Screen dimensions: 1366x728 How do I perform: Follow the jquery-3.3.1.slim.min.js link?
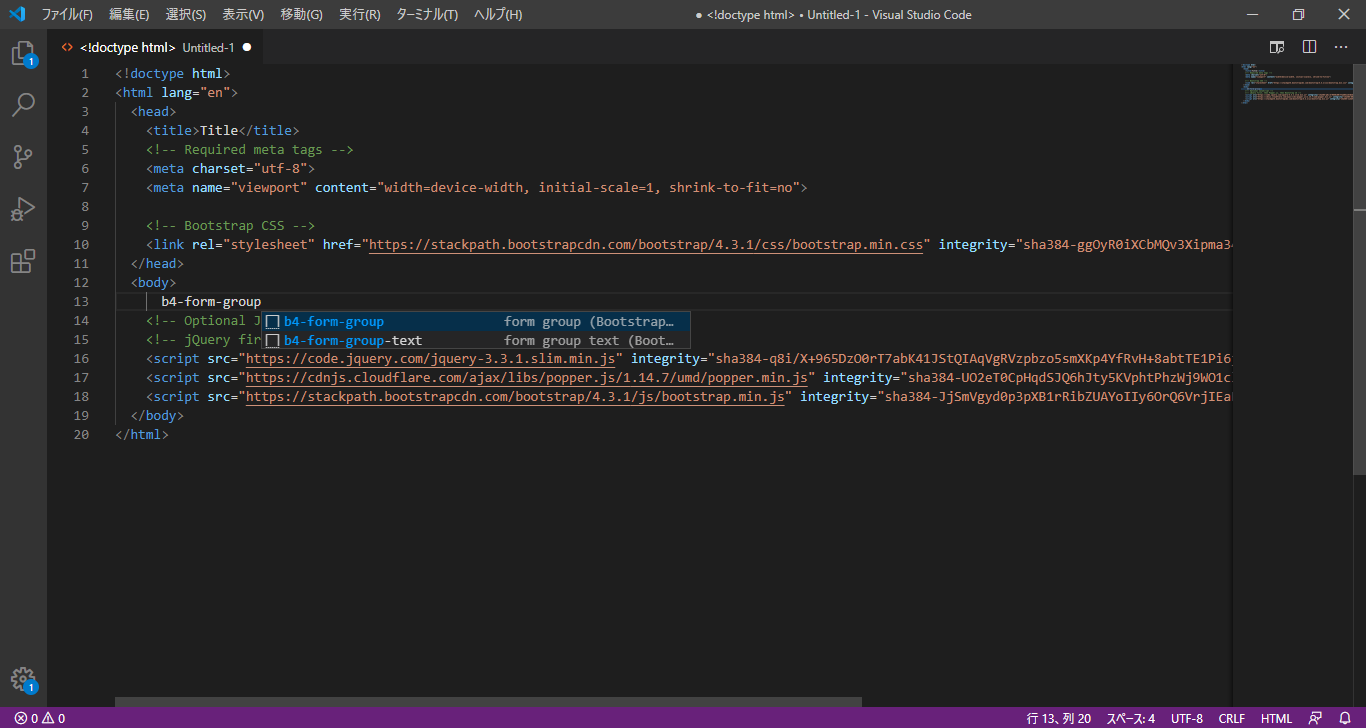(430, 359)
